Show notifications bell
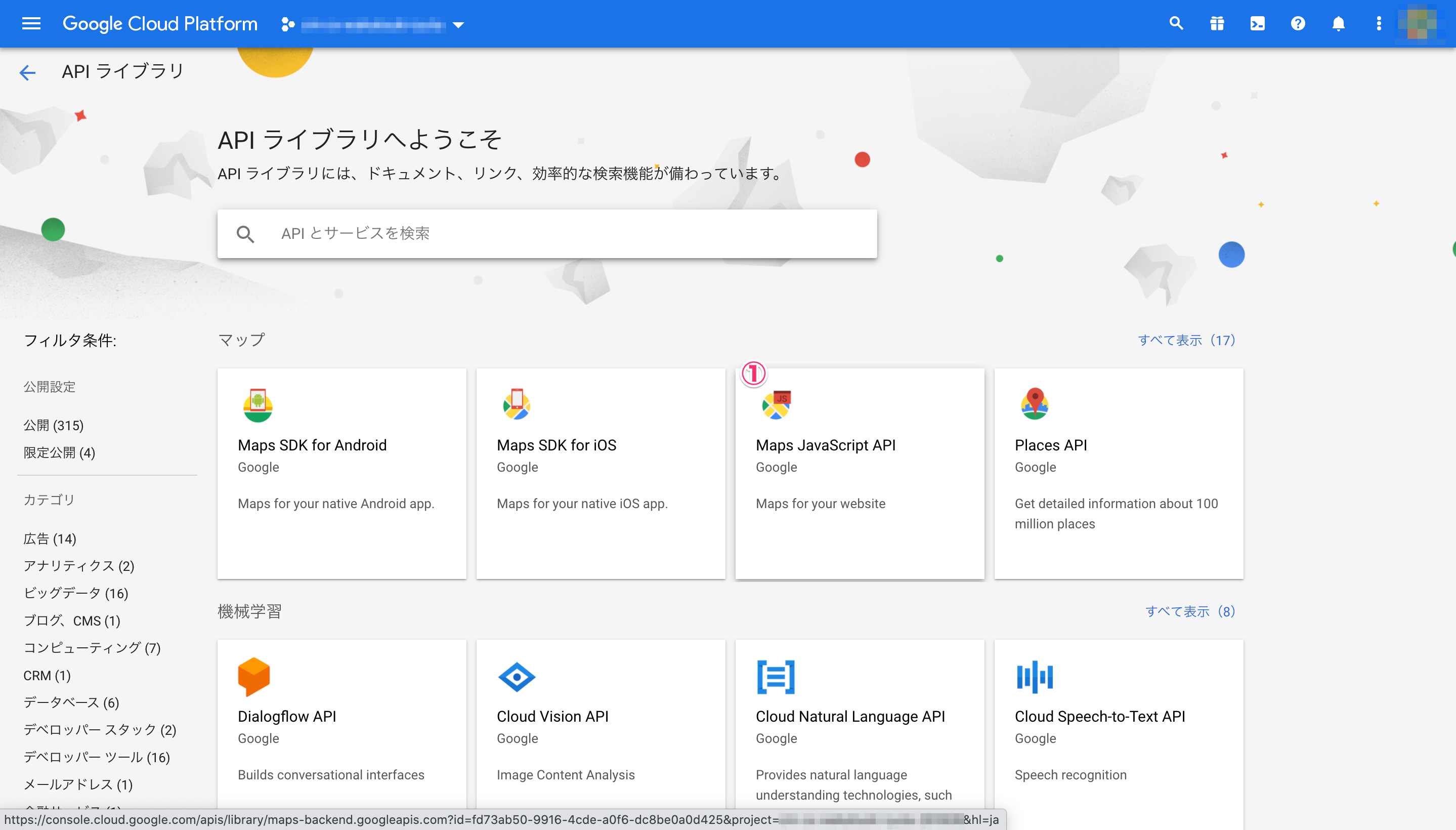The image size is (1456, 830). (x=1338, y=23)
